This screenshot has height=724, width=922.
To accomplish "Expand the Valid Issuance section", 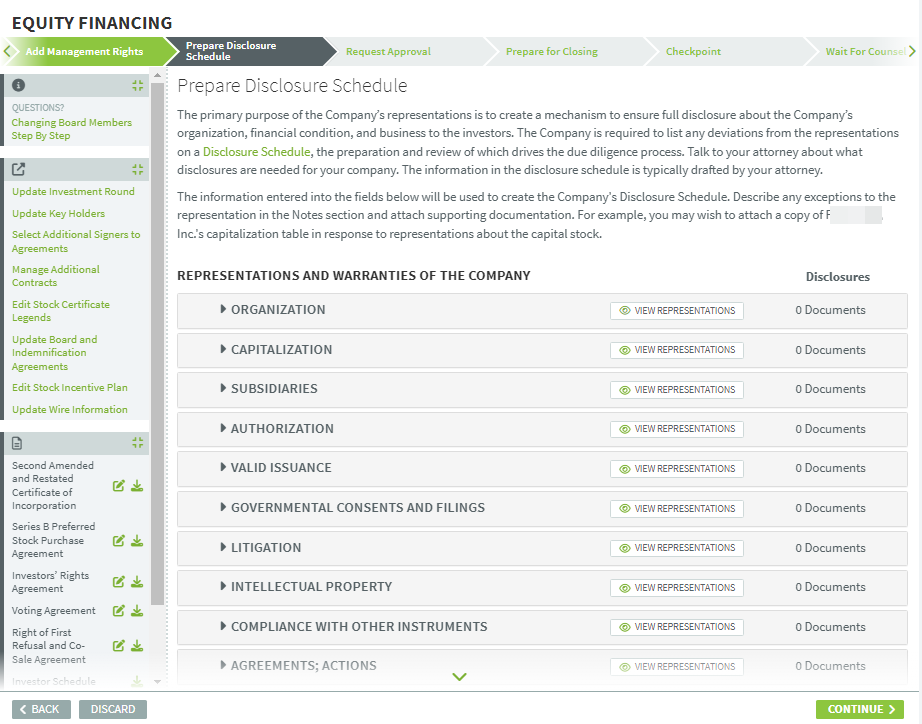I will click(x=223, y=468).
